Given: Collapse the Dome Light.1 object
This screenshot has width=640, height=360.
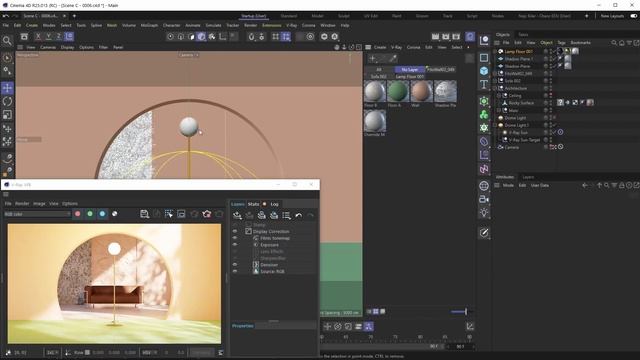Looking at the screenshot, I should click(495, 125).
